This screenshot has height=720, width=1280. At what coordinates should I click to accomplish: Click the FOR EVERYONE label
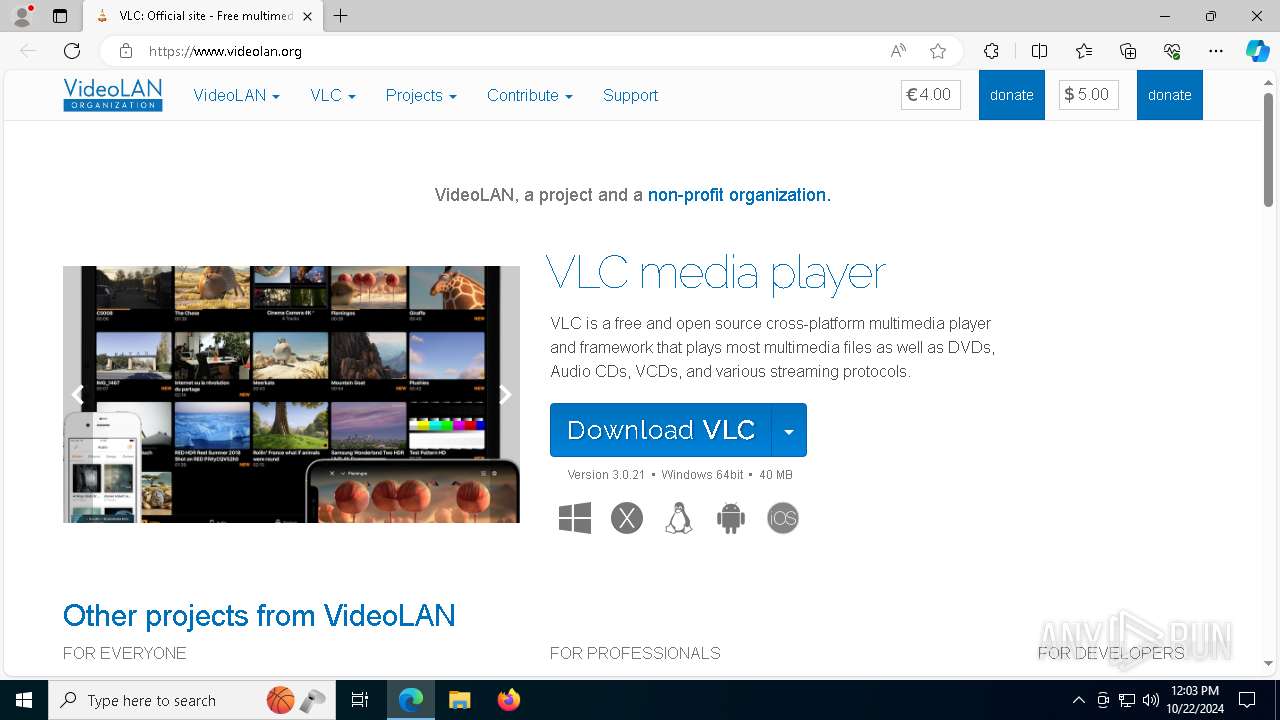point(125,653)
